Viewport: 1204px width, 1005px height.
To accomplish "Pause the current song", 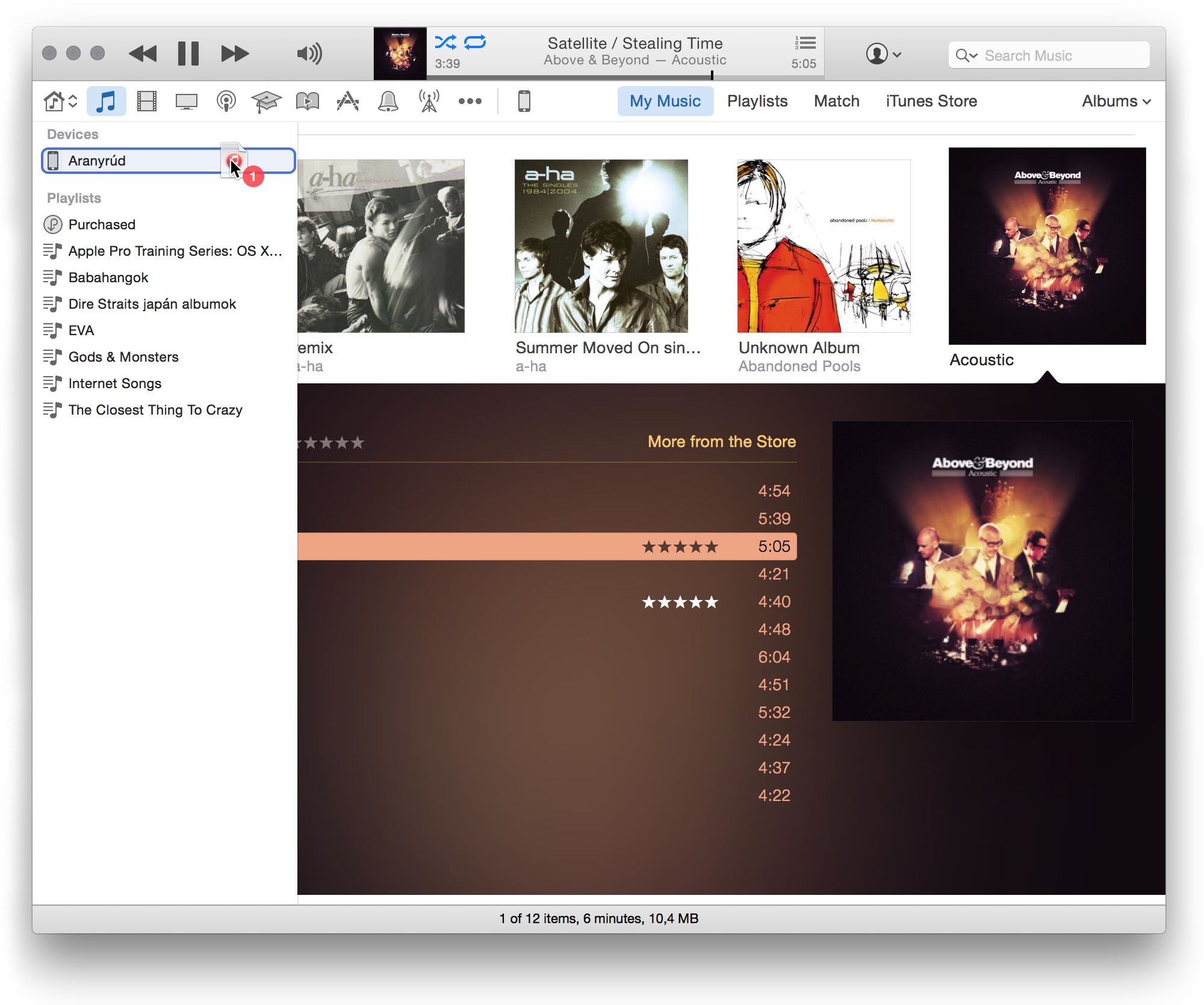I will coord(188,54).
